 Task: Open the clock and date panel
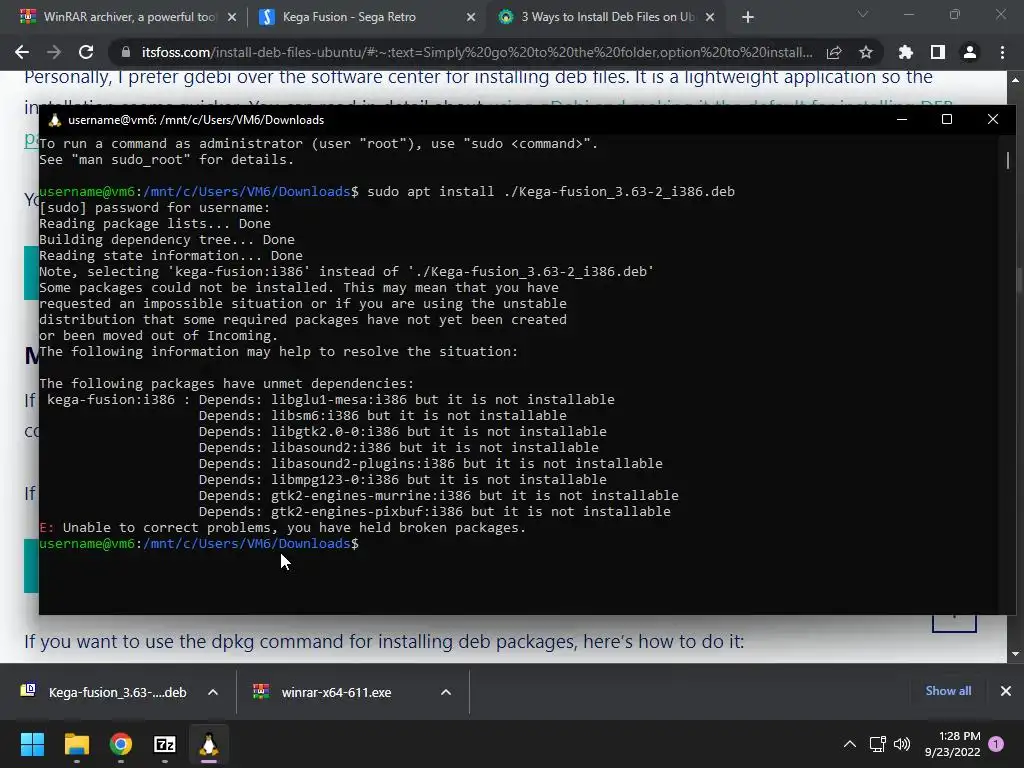[x=952, y=744]
